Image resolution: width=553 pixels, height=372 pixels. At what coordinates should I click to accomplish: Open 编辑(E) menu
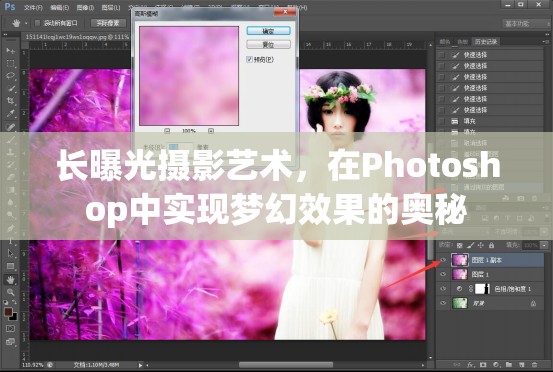59,7
